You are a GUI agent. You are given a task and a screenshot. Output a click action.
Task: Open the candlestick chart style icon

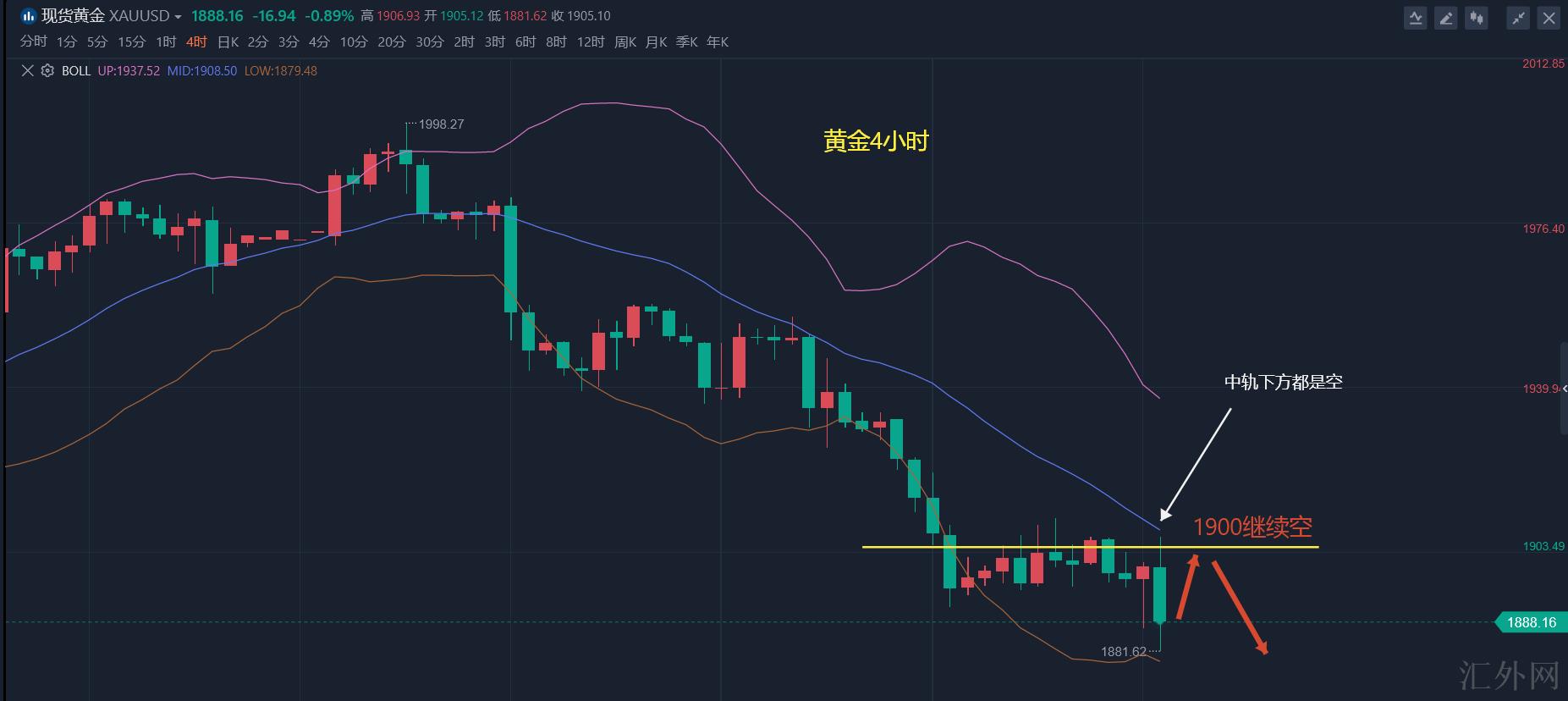click(1477, 18)
